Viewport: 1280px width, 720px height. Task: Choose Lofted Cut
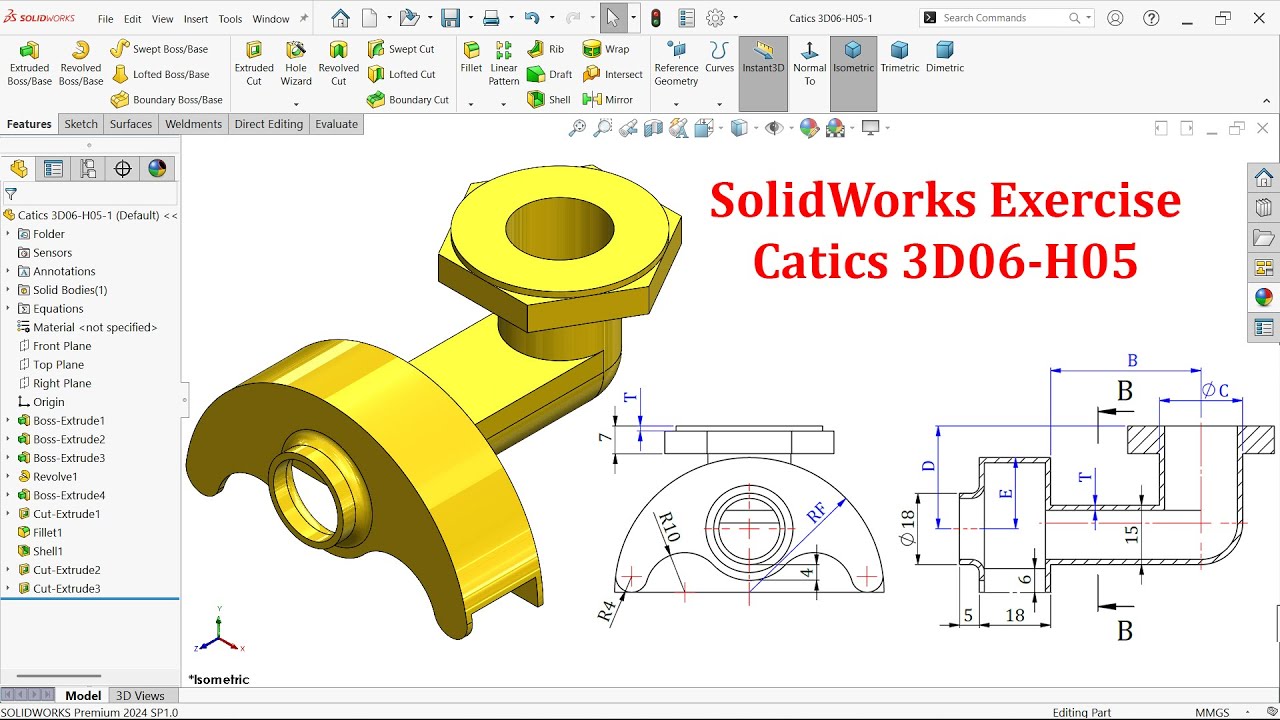(x=401, y=74)
